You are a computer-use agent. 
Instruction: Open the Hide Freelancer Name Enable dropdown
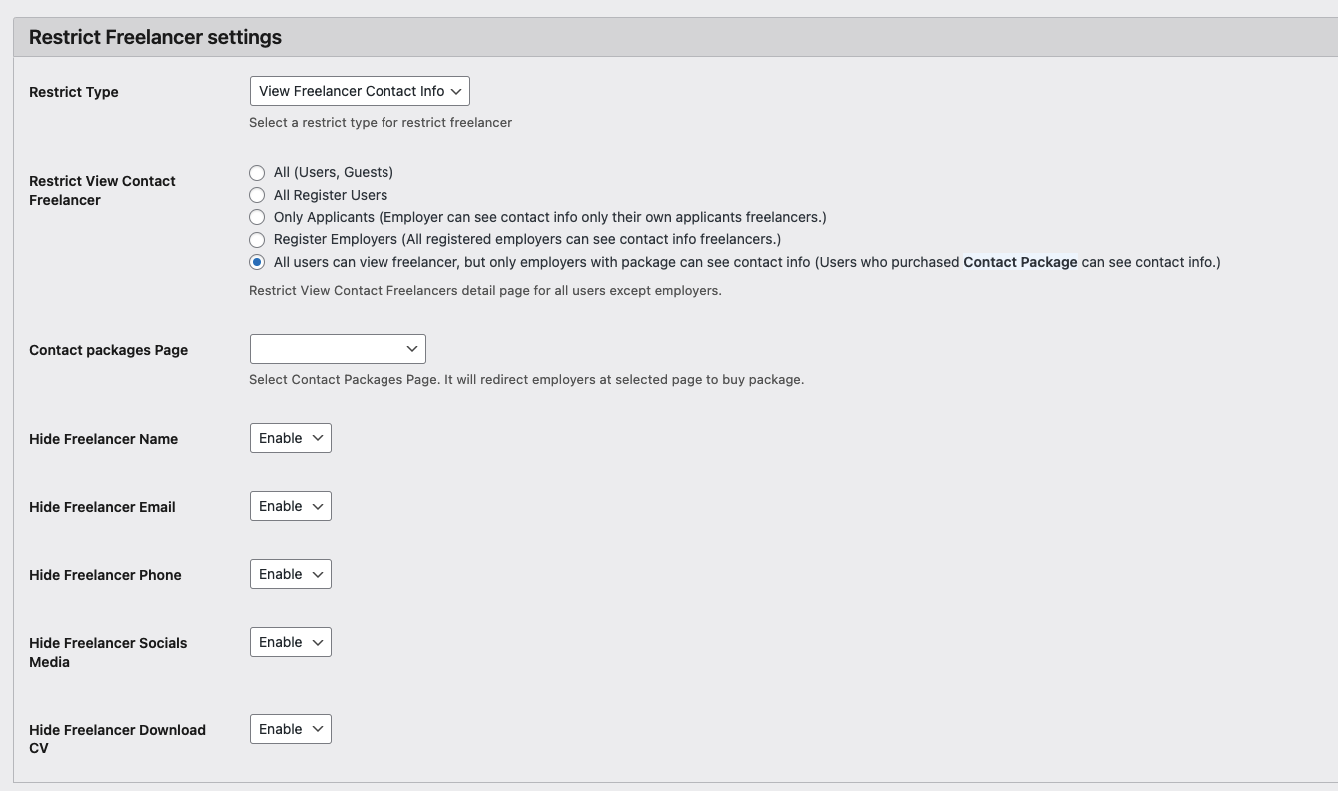[290, 438]
